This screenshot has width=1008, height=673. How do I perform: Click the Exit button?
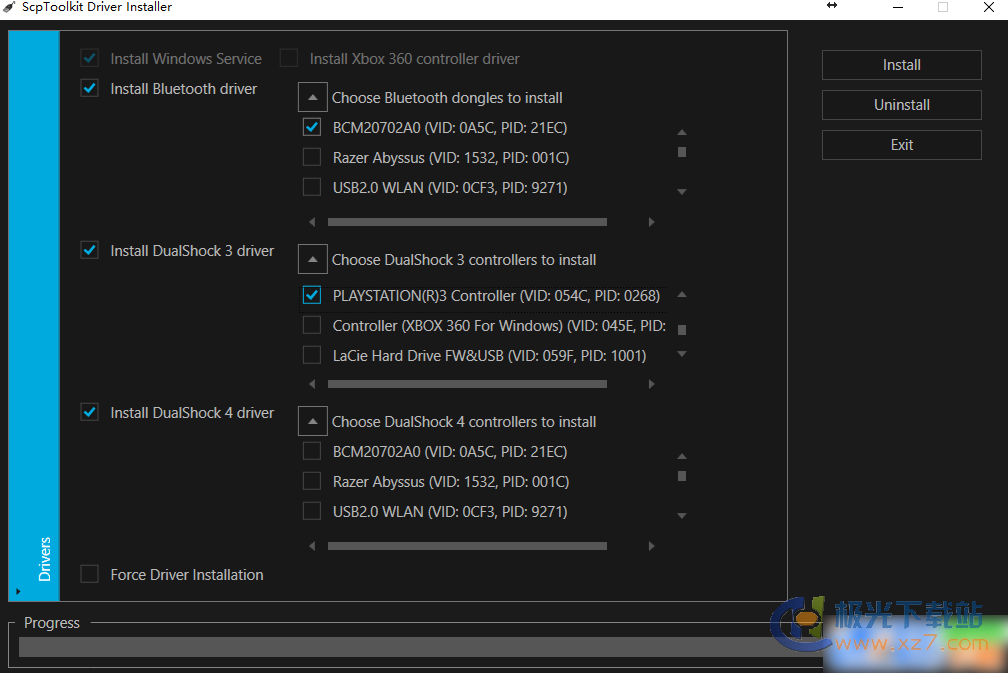901,145
